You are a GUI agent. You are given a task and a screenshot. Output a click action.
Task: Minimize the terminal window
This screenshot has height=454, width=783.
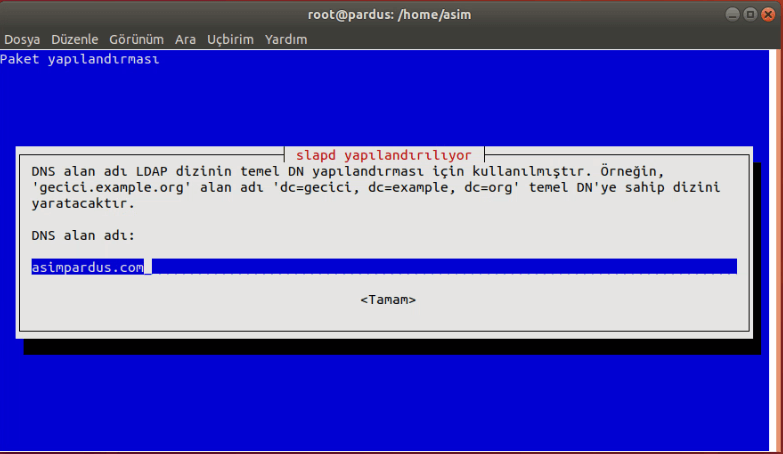click(733, 14)
